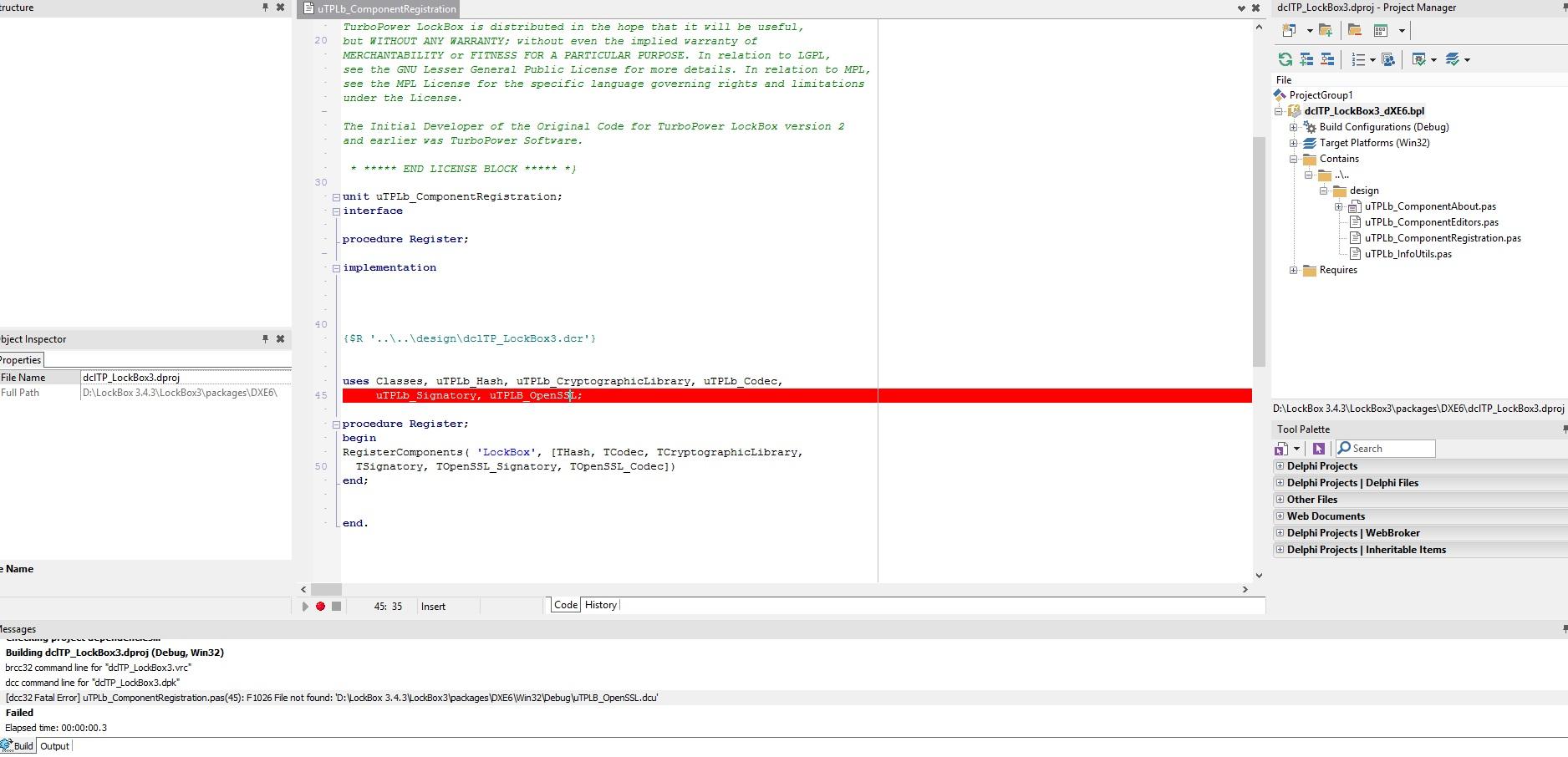Switch to the Build tab in Messages
Viewport: 1568px width, 757px height.
18,746
